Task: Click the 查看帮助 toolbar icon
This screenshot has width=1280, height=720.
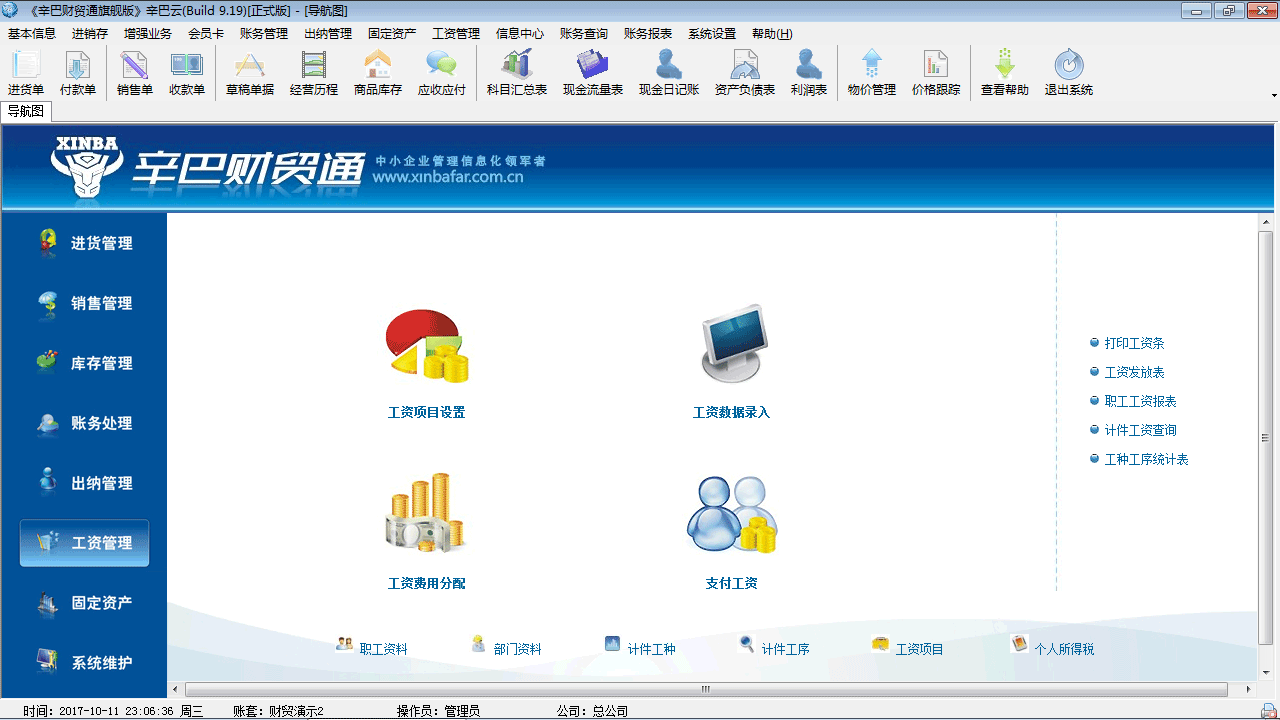Action: (x=1005, y=73)
